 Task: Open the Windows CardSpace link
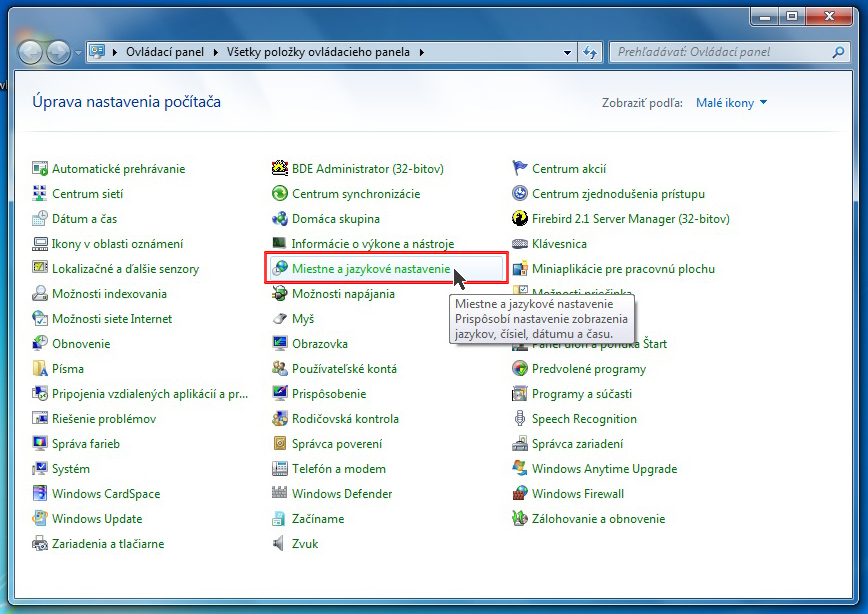pyautogui.click(x=106, y=493)
